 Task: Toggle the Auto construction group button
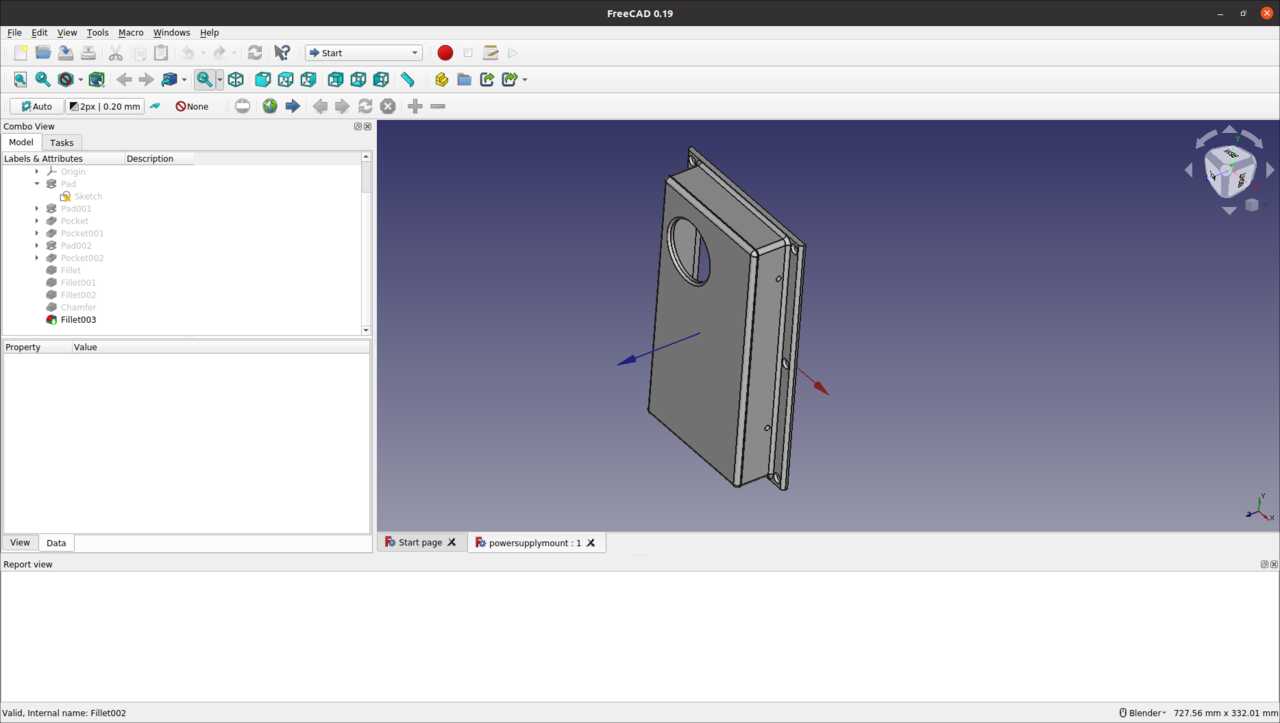point(37,106)
